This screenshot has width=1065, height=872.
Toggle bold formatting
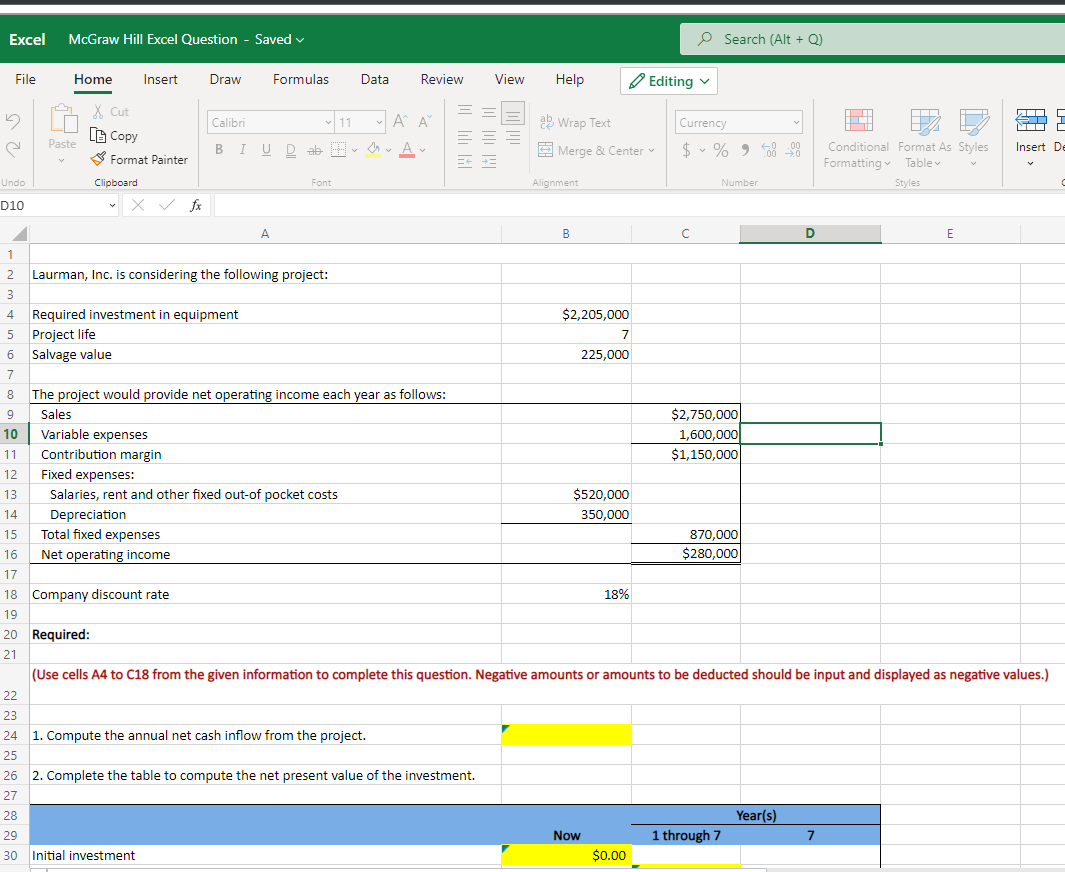(218, 150)
